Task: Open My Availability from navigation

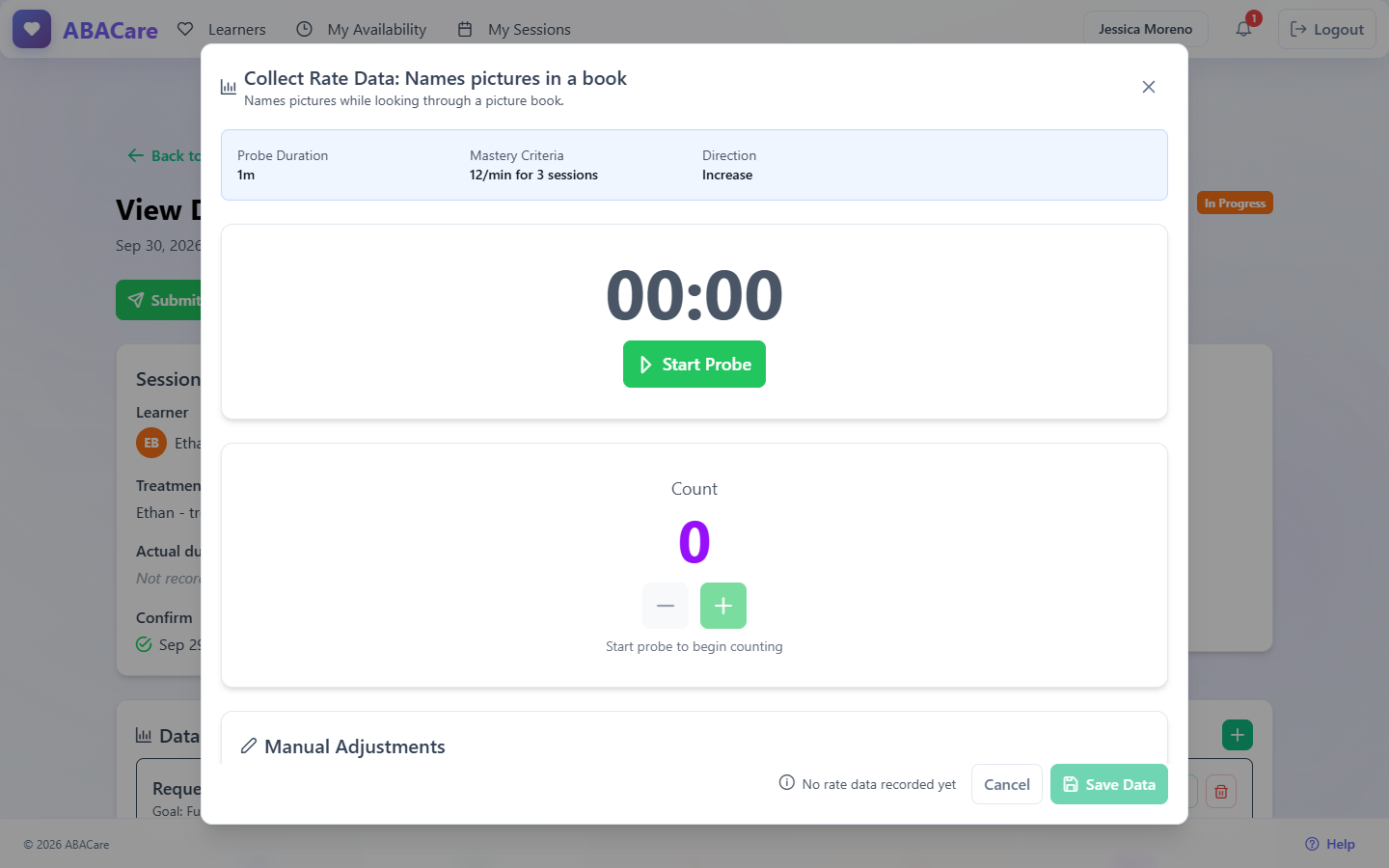Action: (361, 29)
